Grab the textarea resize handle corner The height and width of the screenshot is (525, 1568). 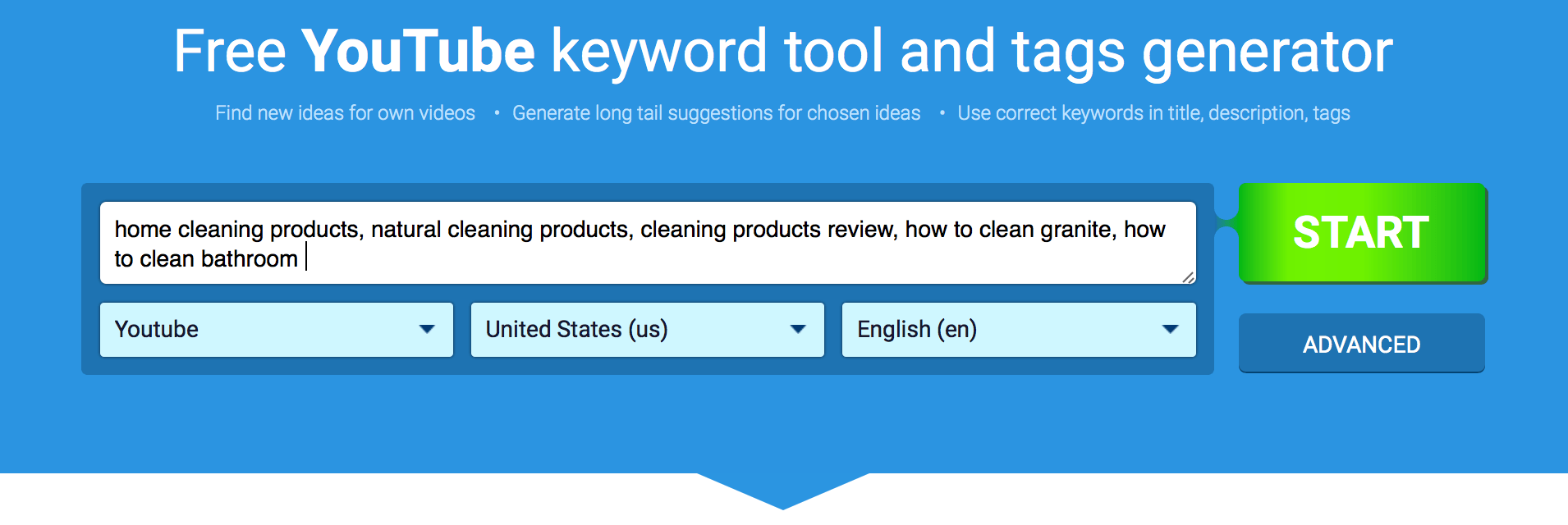click(x=1188, y=277)
